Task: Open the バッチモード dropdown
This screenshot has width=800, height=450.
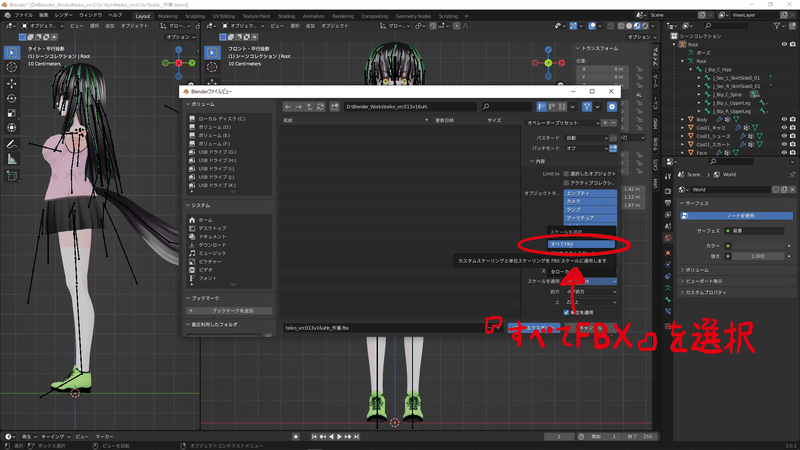Action: coord(587,148)
